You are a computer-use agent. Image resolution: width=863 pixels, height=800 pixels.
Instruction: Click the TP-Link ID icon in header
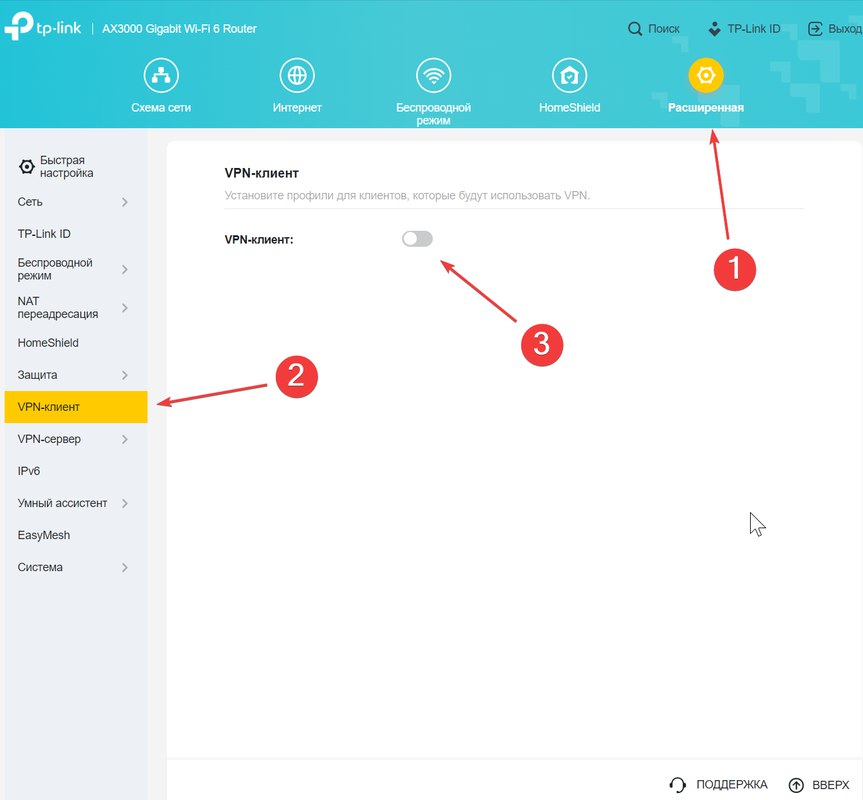714,29
